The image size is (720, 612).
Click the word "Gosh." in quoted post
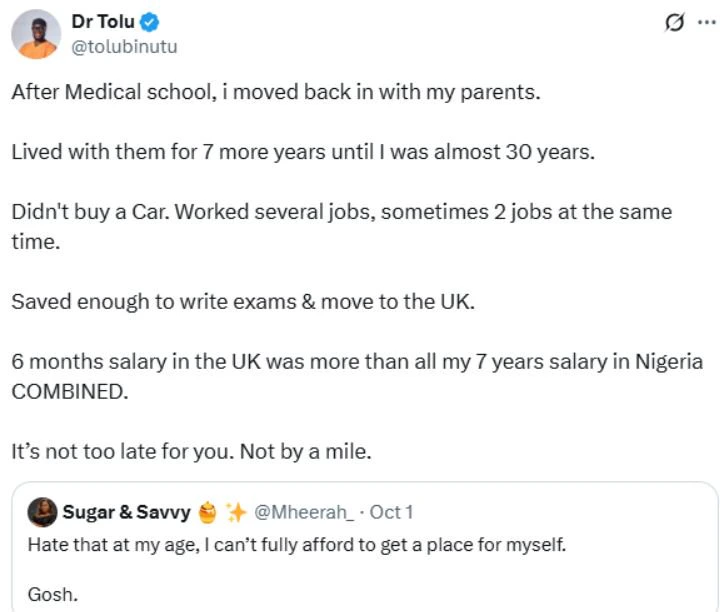tap(52, 593)
